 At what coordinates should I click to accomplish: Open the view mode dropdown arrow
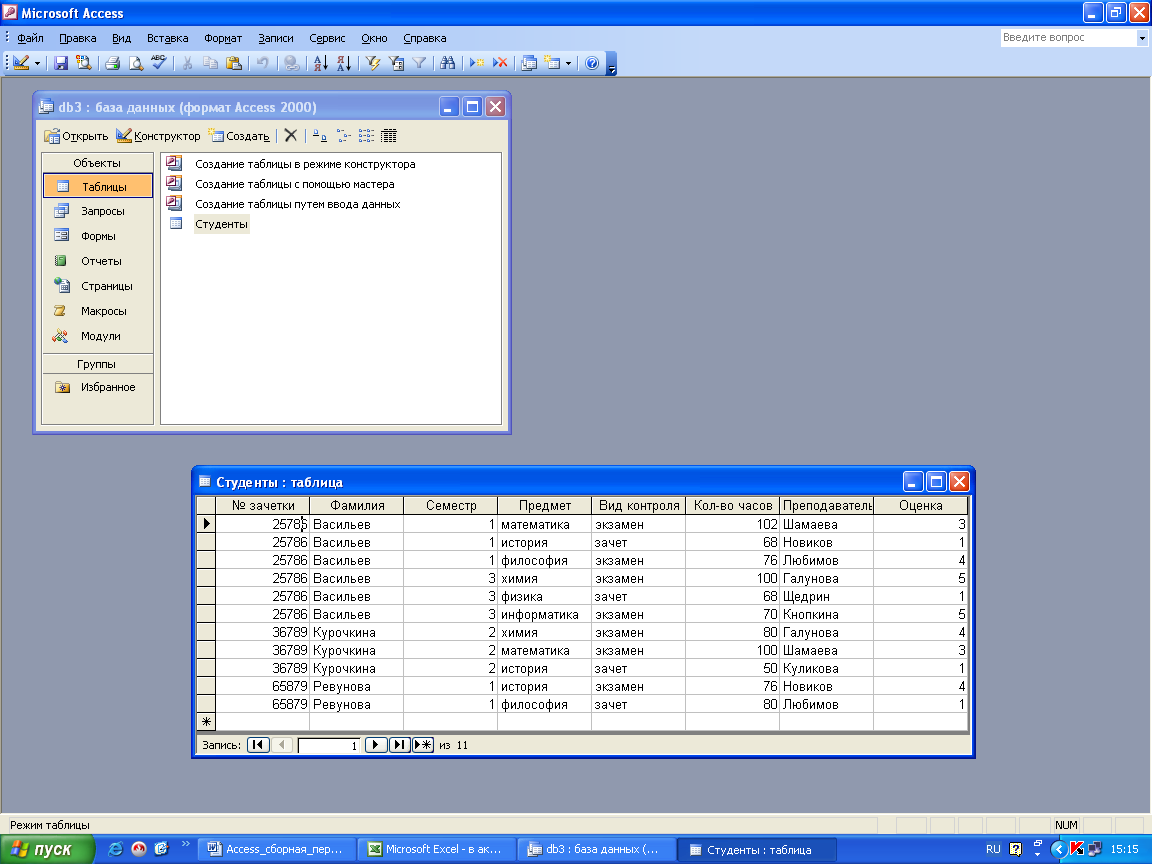[x=37, y=64]
